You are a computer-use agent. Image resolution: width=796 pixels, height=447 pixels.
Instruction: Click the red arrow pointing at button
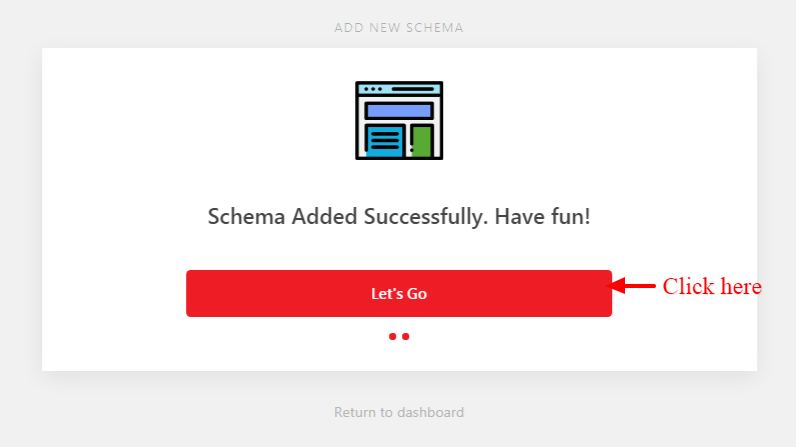point(631,286)
